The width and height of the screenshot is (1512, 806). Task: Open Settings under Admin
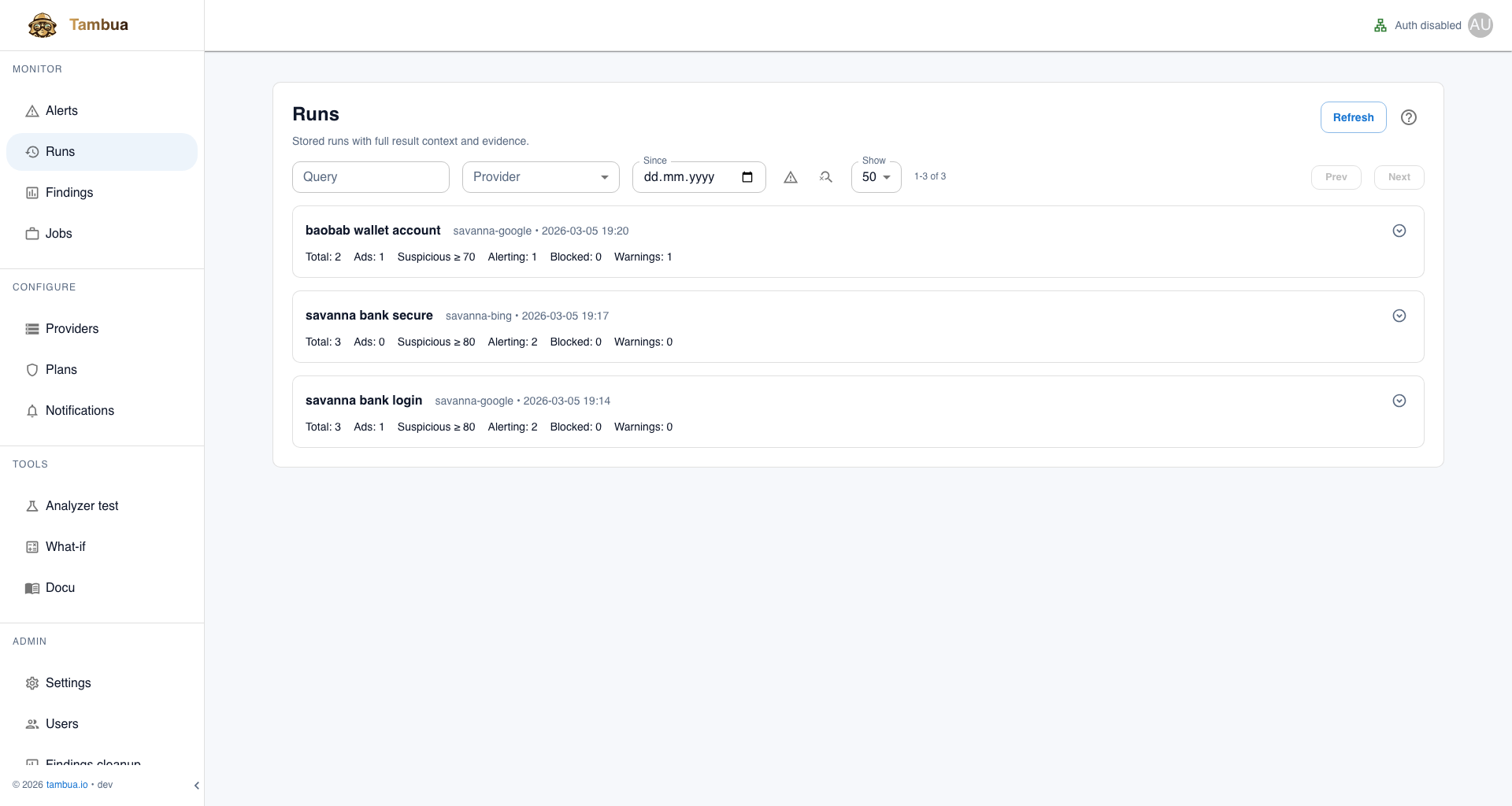[x=68, y=682]
